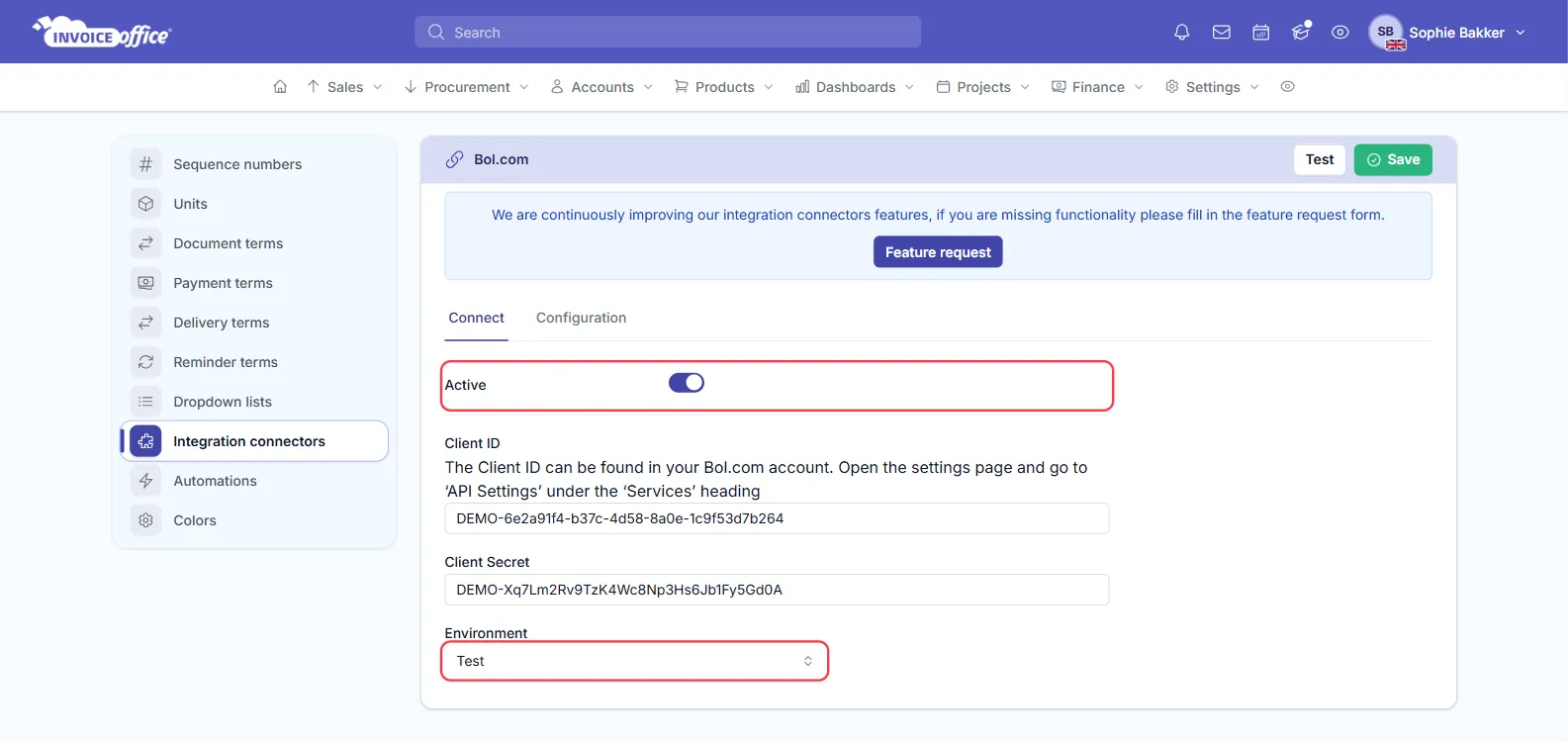This screenshot has width=1568, height=742.
Task: Click the Dropdown lists icon
Action: pos(145,402)
